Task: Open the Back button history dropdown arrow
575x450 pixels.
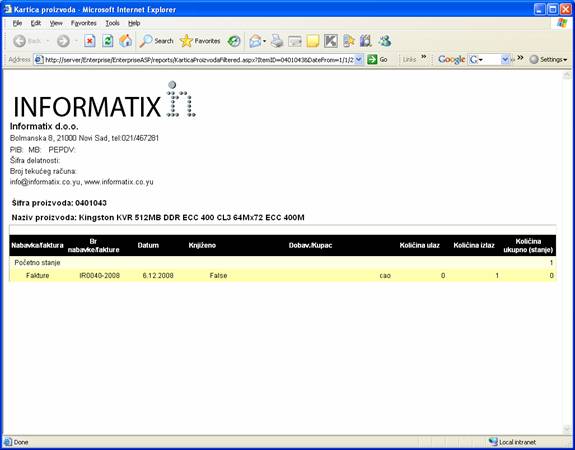Action: [47, 41]
